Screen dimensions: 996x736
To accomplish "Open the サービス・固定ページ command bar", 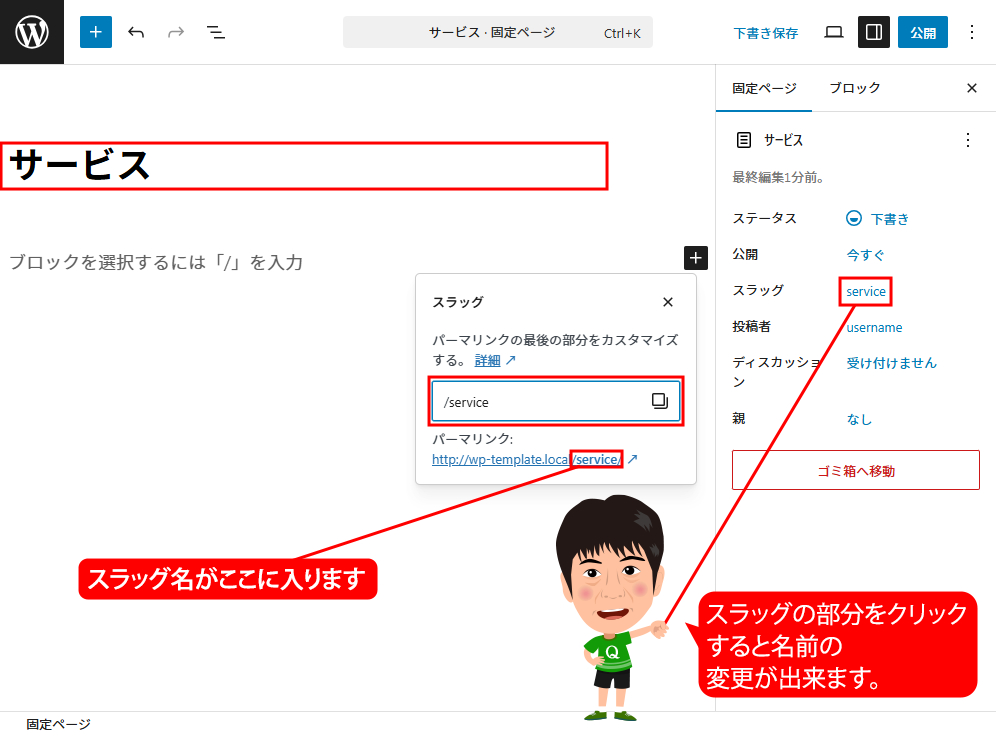I will point(497,32).
